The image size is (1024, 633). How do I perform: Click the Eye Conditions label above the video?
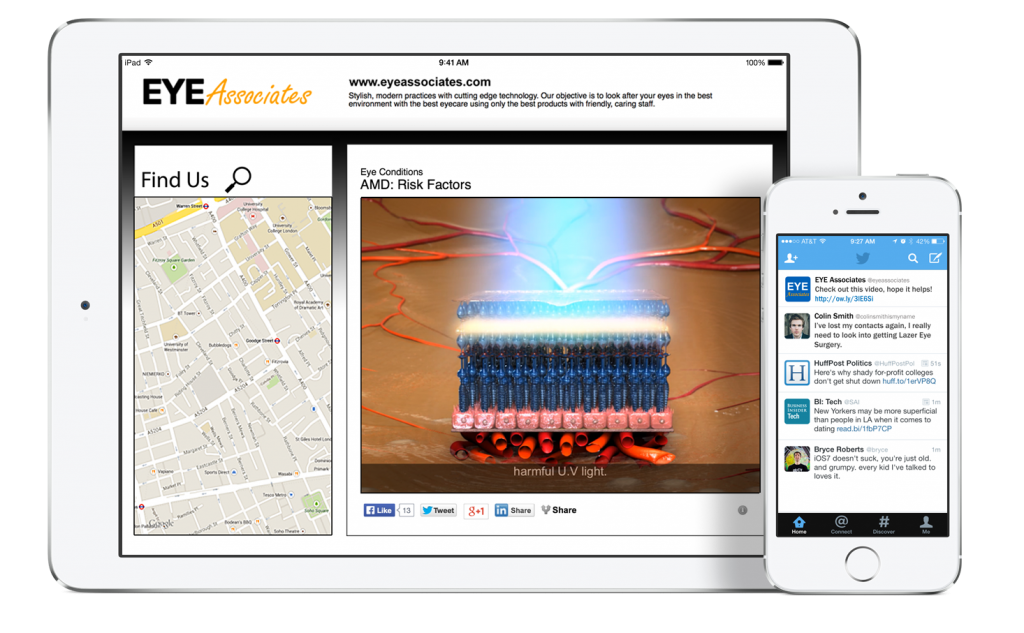391,172
